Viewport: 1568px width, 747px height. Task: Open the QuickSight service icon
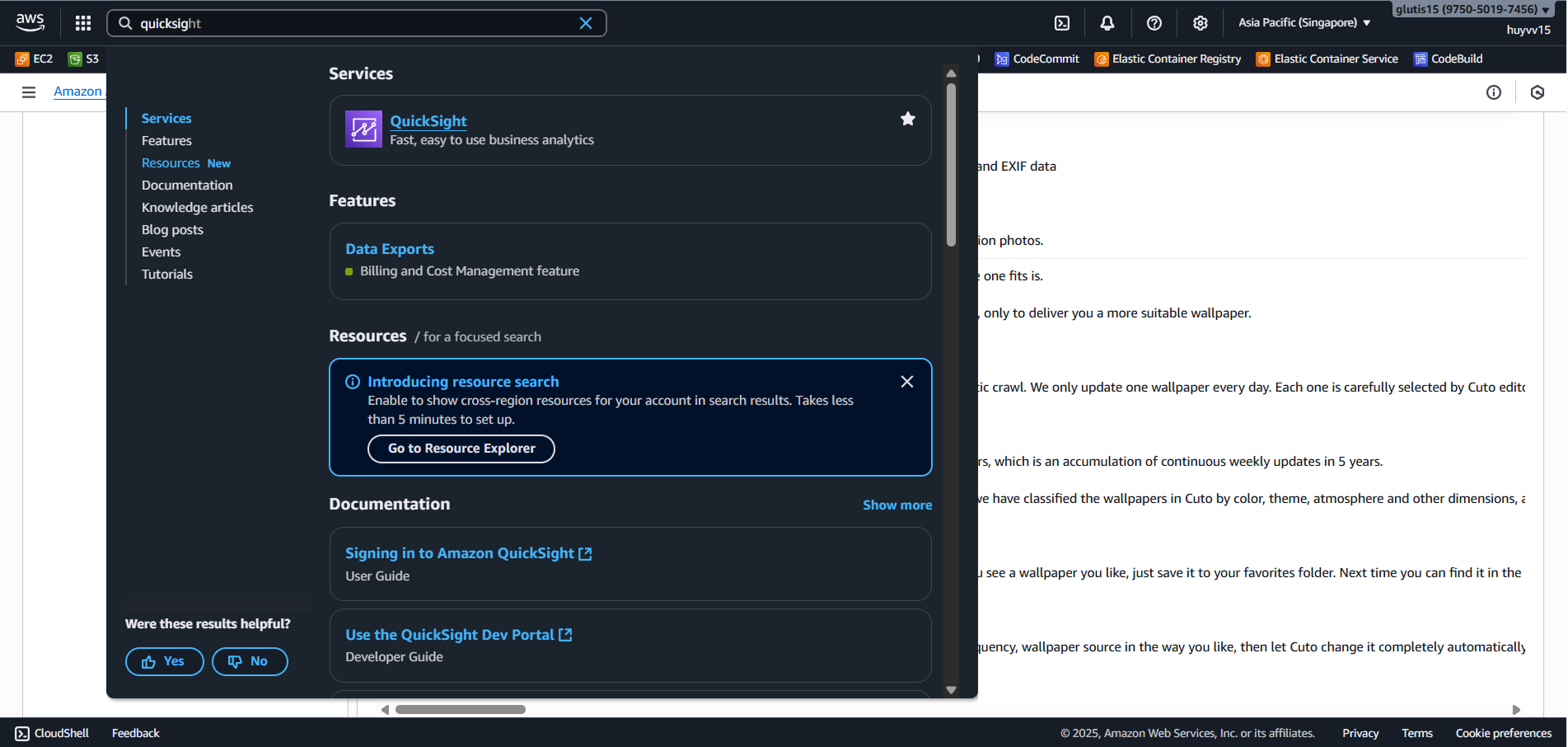click(x=363, y=129)
